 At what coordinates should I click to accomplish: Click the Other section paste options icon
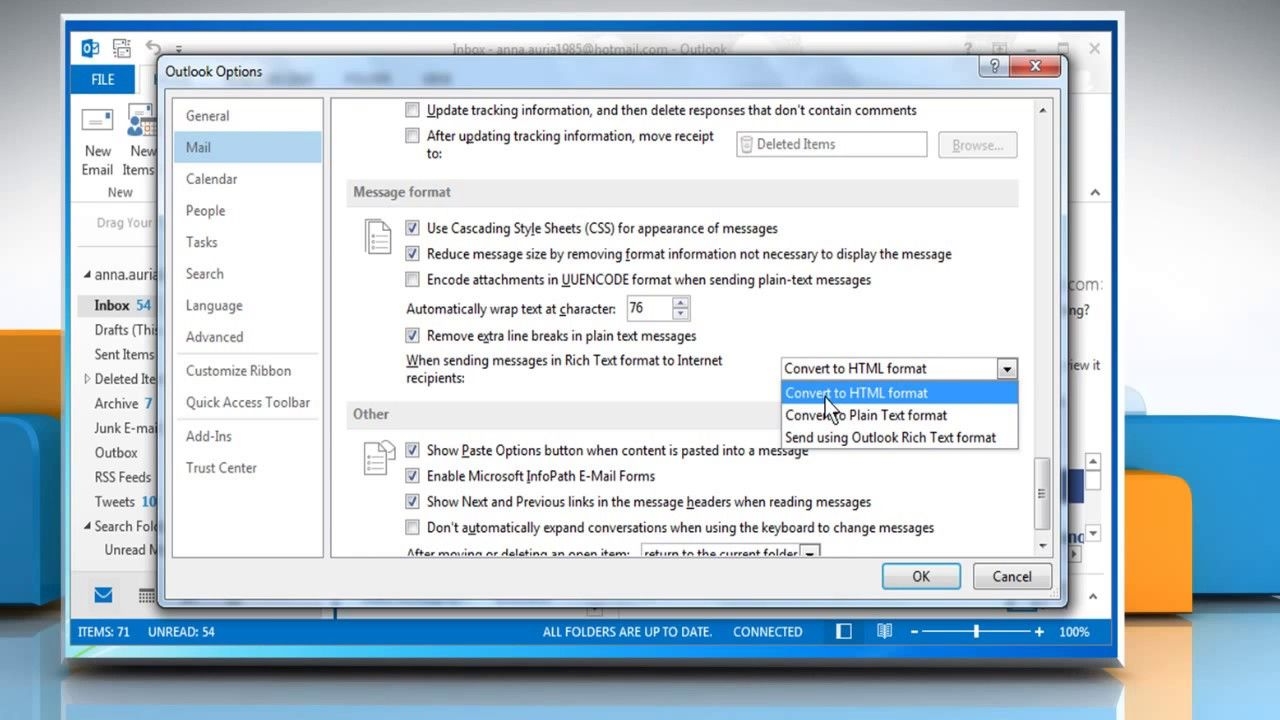(379, 458)
